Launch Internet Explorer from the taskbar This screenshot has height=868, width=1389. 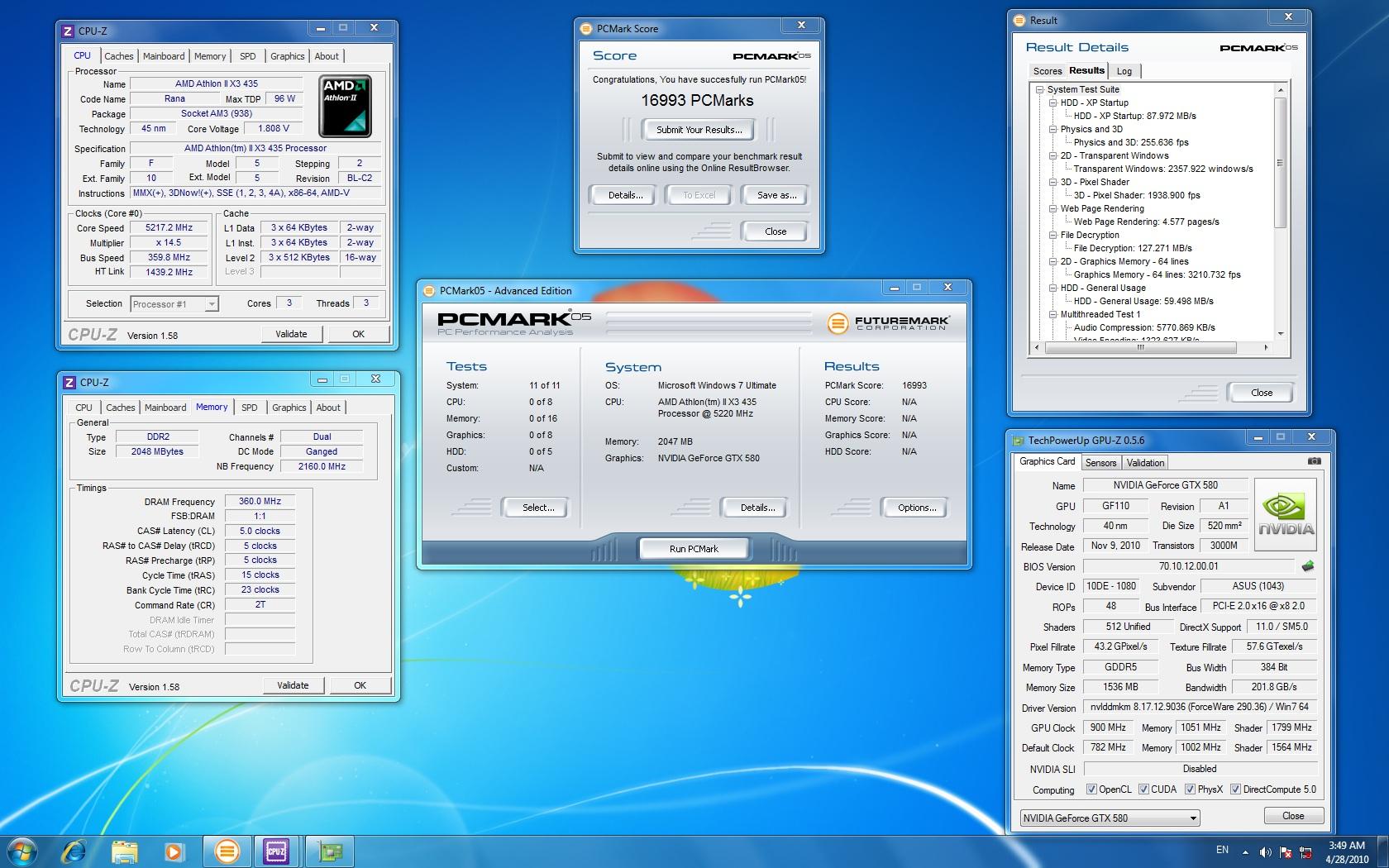pos(74,851)
